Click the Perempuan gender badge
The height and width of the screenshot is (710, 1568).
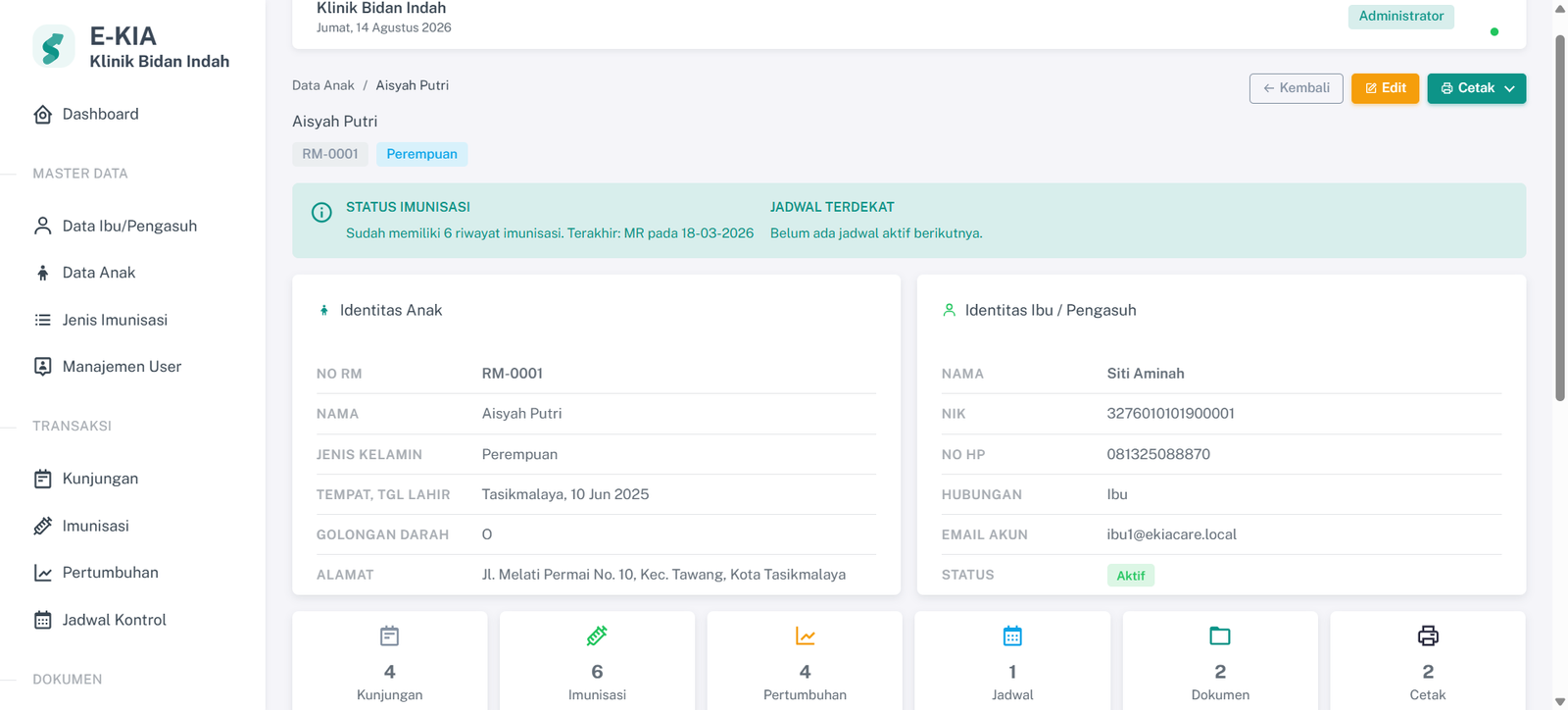tap(421, 154)
